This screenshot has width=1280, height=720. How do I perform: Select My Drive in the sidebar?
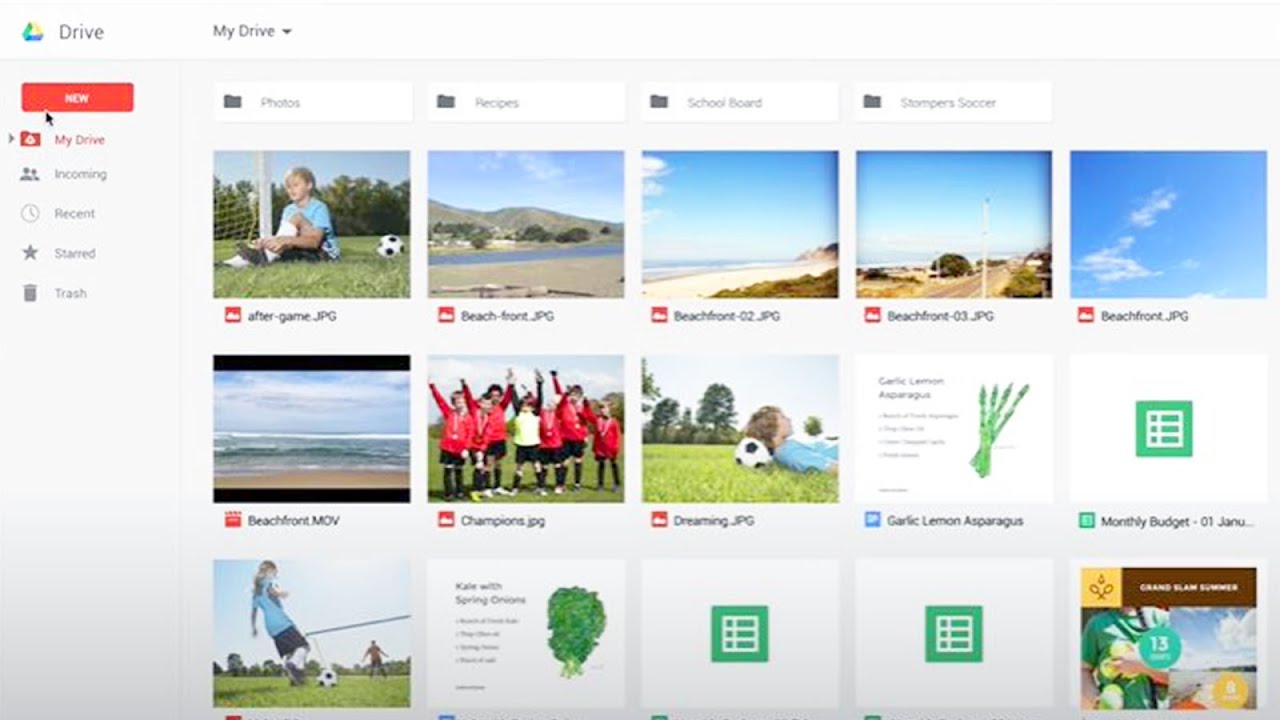point(79,140)
